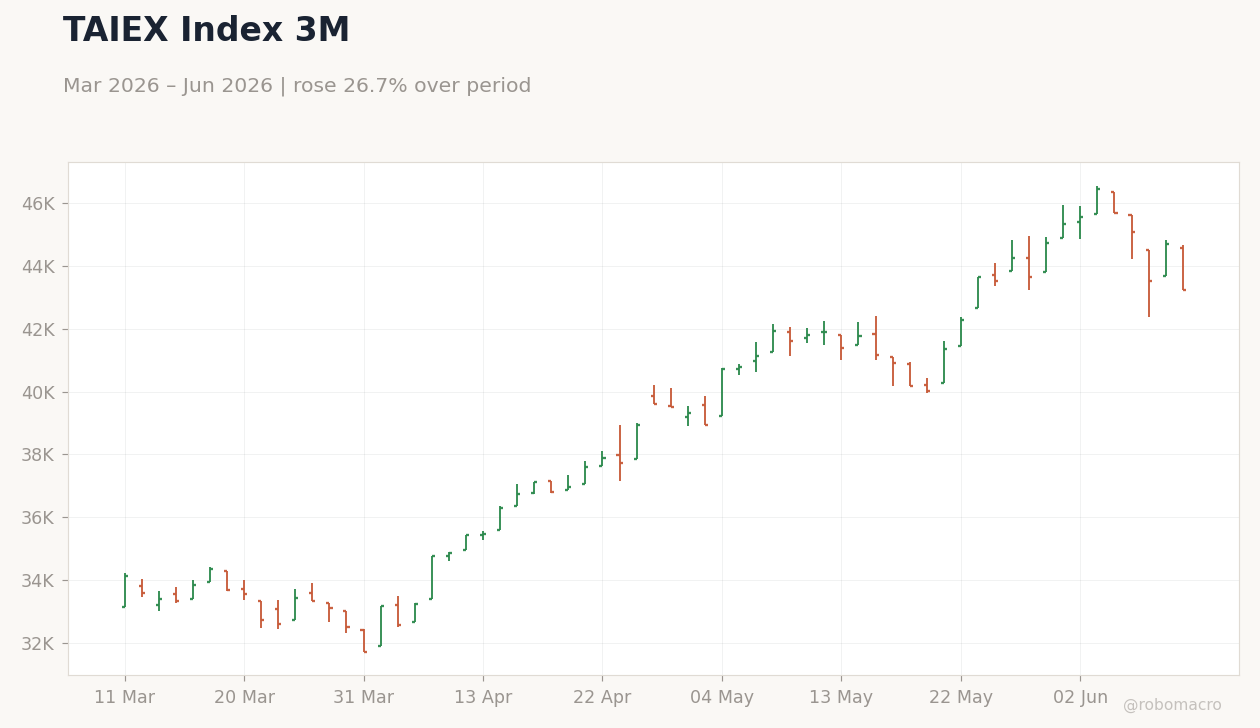Click the 31 Mar x-axis date label
The image size is (1260, 728).
tap(364, 698)
